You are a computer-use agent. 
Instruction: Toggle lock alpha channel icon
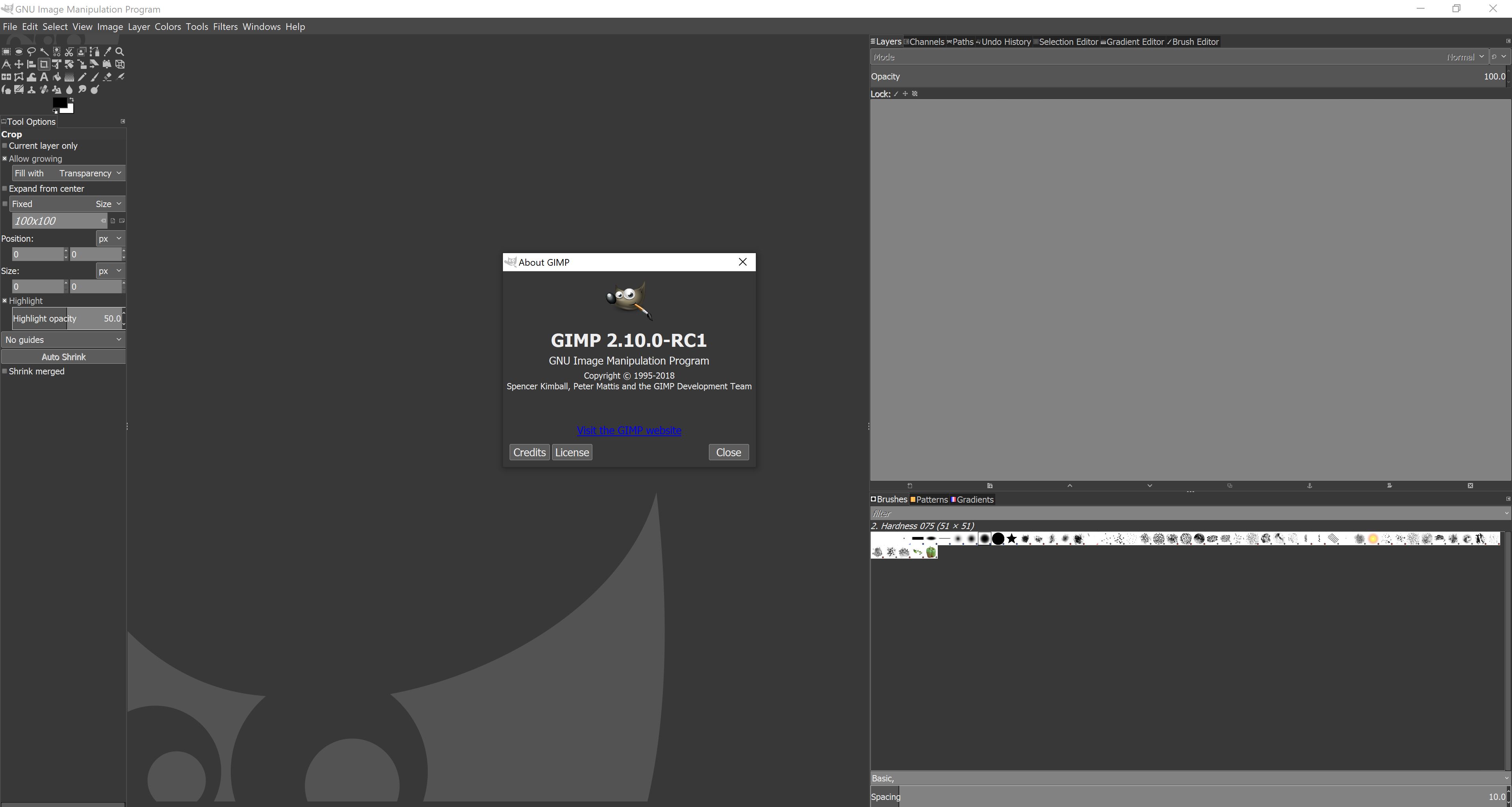click(x=915, y=94)
